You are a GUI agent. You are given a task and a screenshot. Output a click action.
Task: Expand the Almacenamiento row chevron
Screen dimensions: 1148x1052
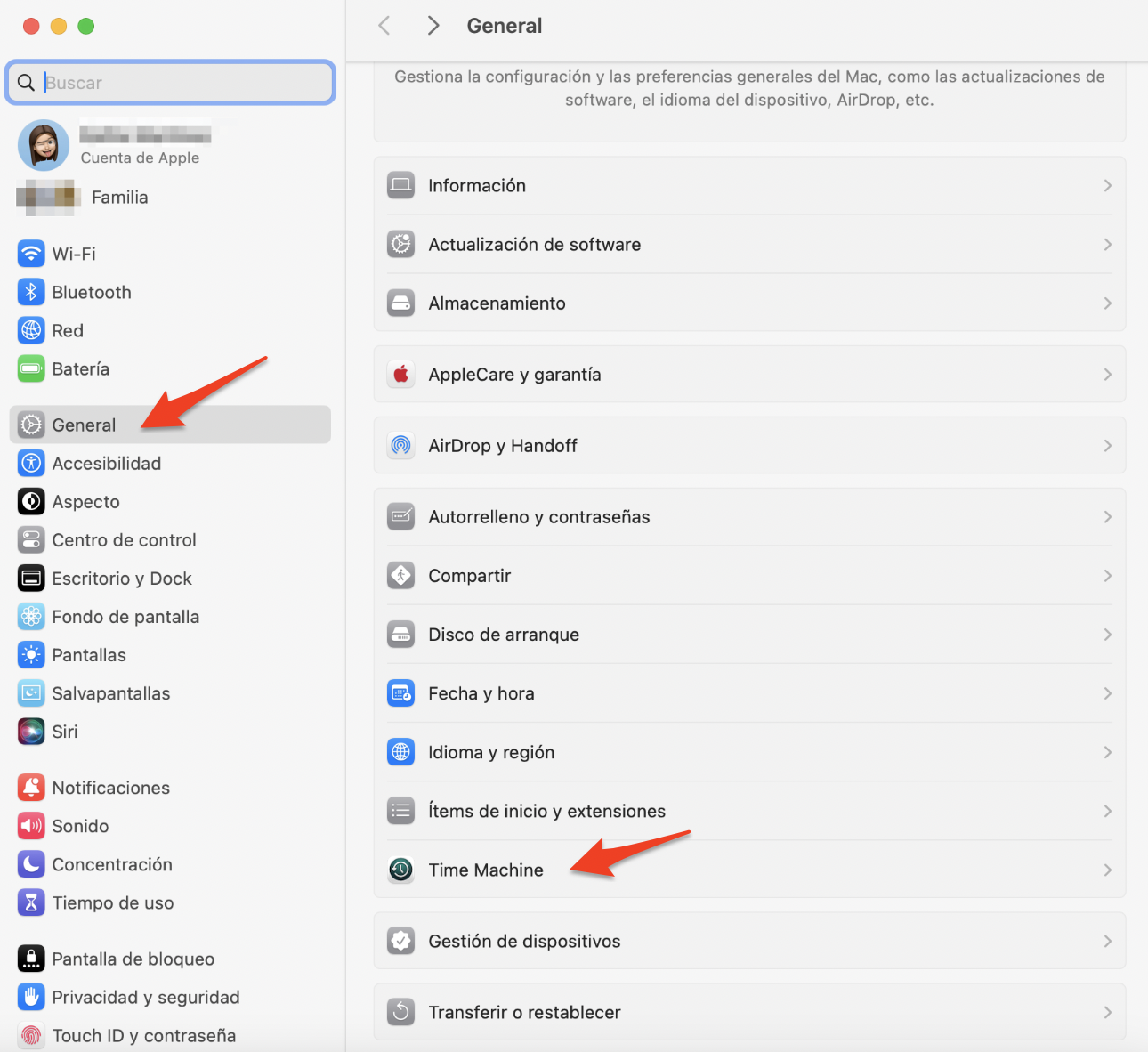coord(1108,303)
